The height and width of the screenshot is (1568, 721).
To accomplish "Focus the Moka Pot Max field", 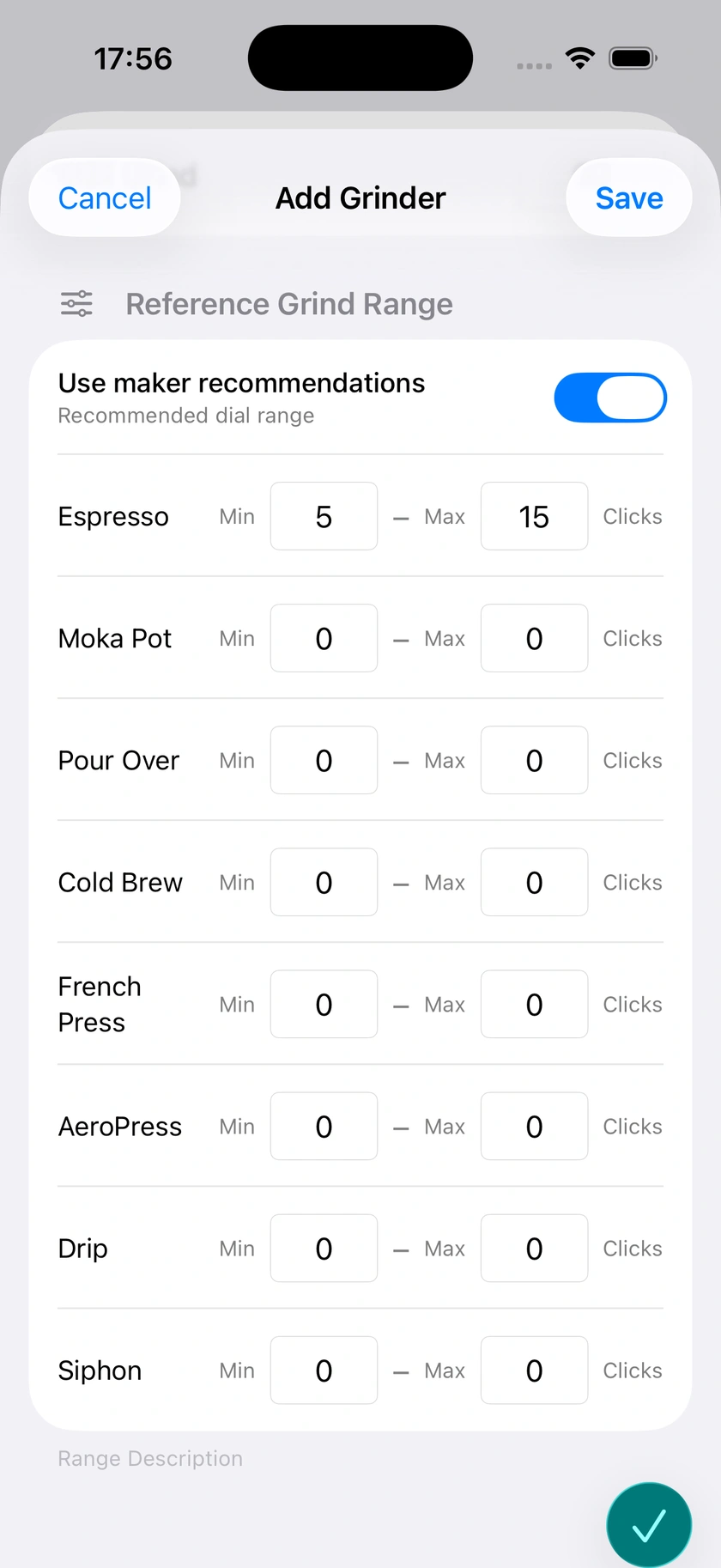I will pyautogui.click(x=534, y=638).
